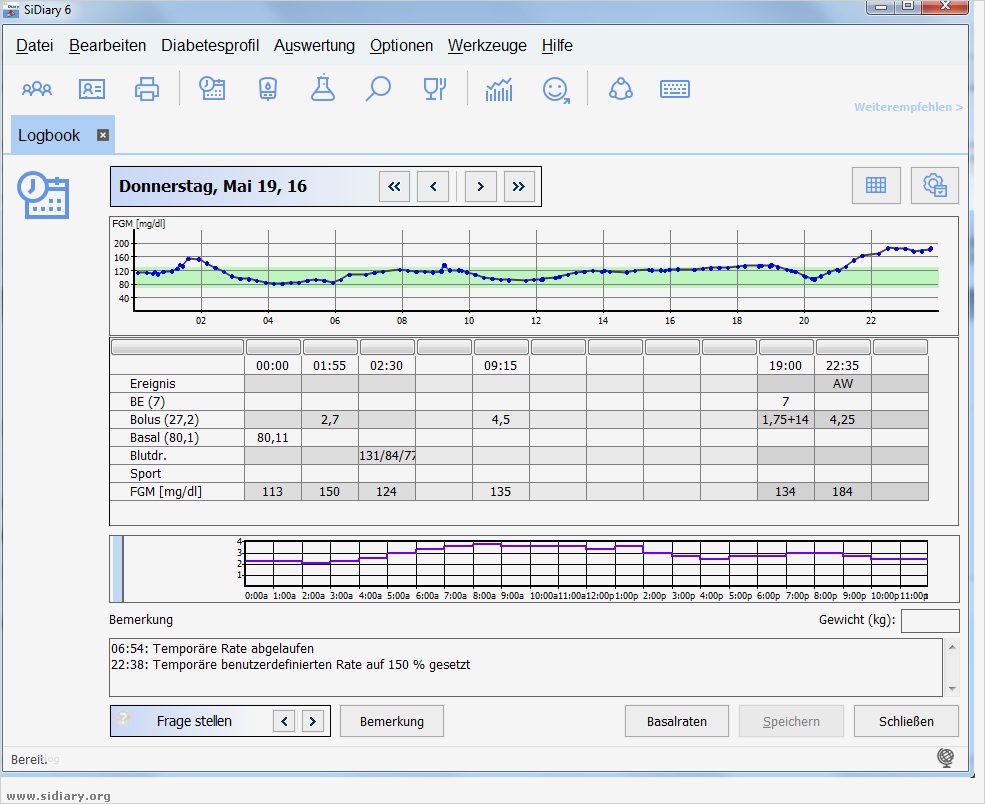The height and width of the screenshot is (804, 985).
Task: Open the statistics chart icon
Action: coord(499,89)
